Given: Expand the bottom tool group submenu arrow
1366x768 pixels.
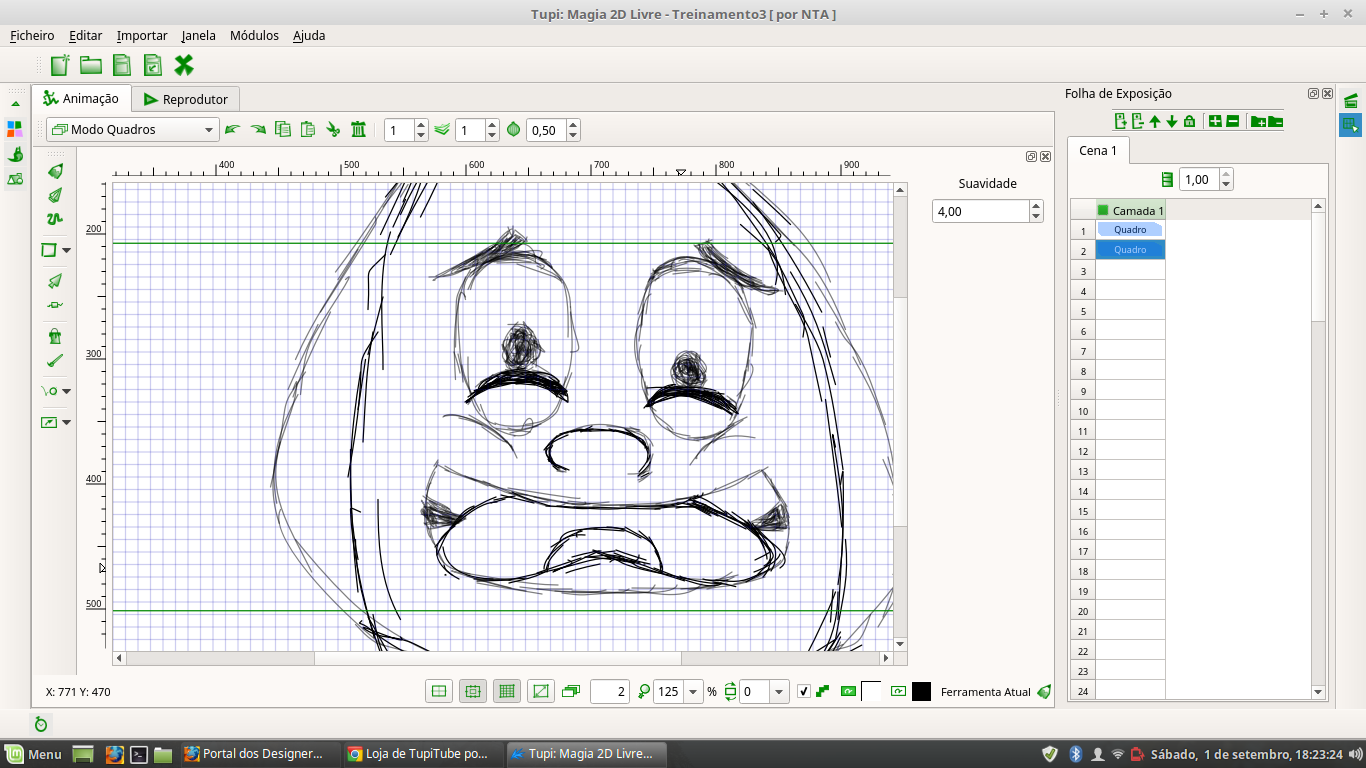Looking at the screenshot, I should pyautogui.click(x=67, y=422).
